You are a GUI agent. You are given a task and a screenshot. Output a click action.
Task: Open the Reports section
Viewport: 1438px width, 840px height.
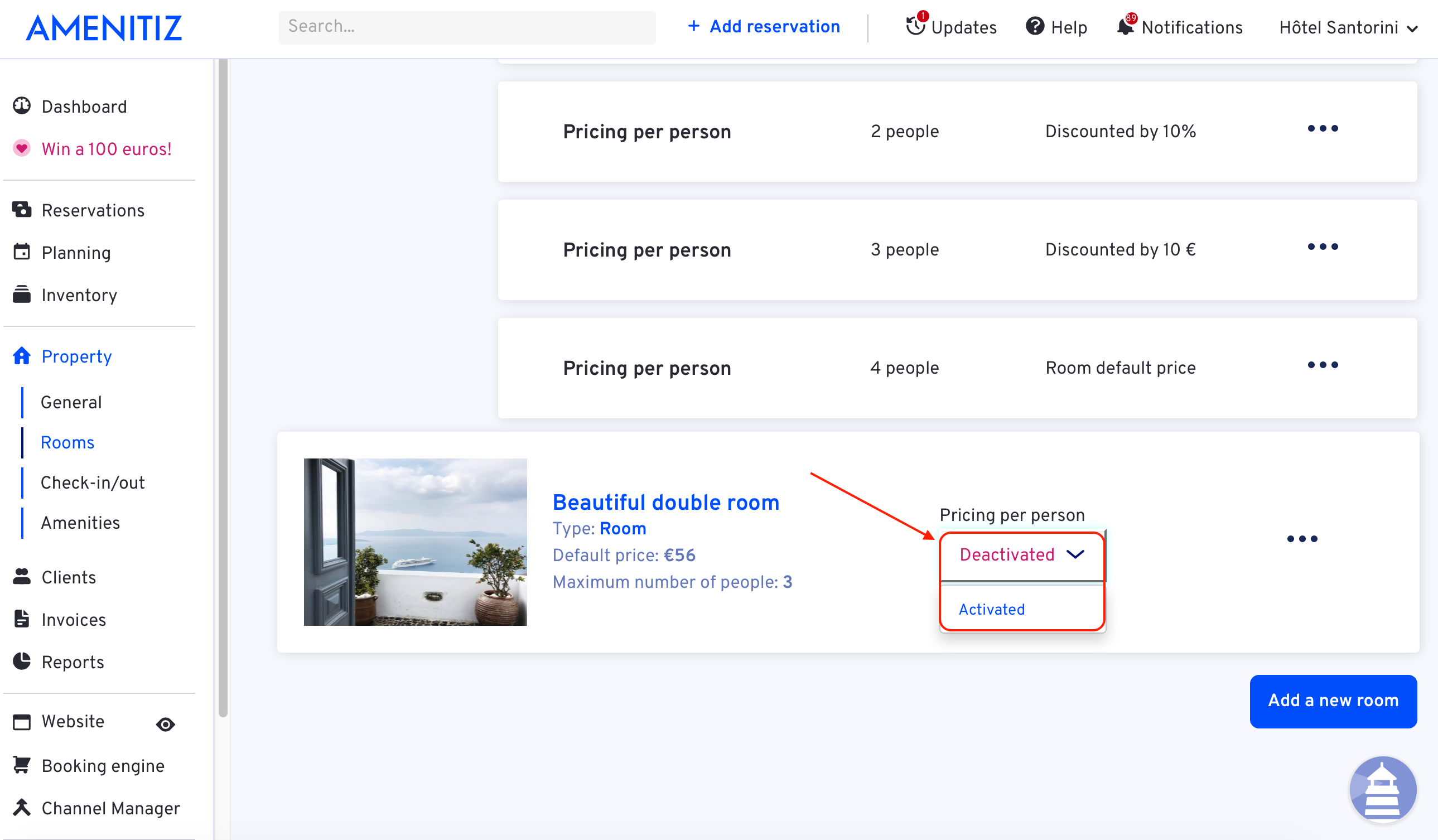click(73, 662)
